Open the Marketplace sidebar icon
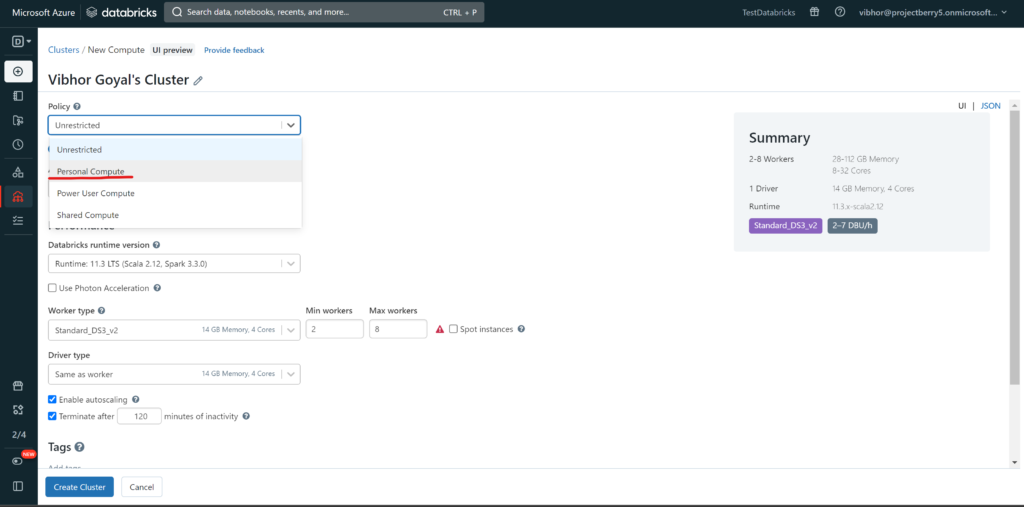The width and height of the screenshot is (1024, 507). point(18,385)
